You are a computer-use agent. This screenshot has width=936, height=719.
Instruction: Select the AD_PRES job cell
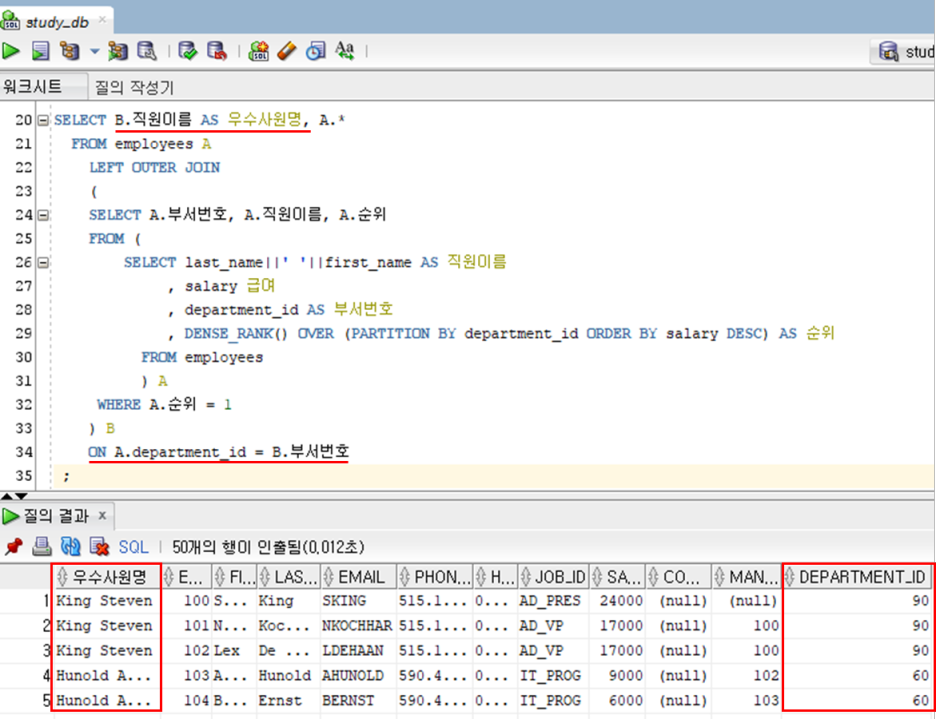point(554,601)
